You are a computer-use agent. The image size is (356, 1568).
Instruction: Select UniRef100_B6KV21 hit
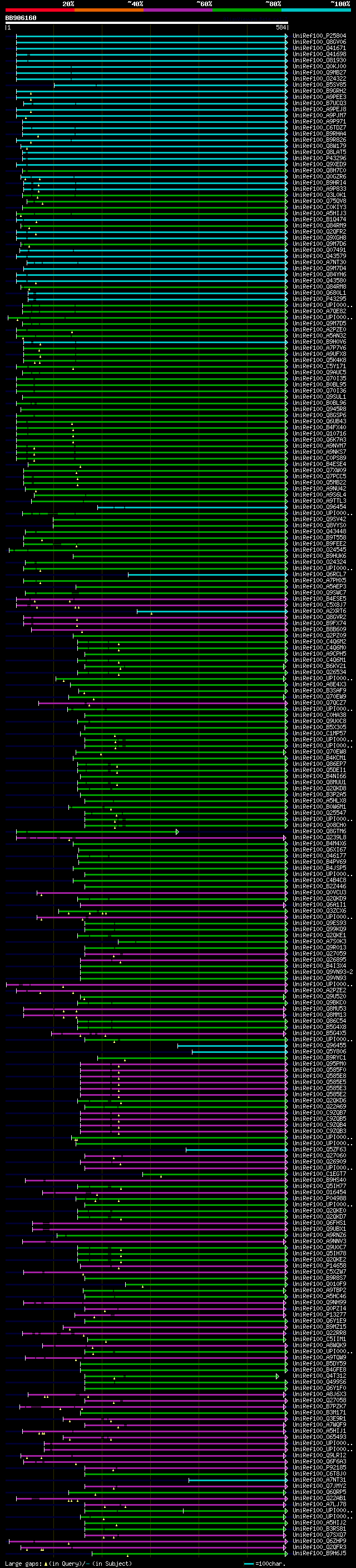[x=319, y=666]
